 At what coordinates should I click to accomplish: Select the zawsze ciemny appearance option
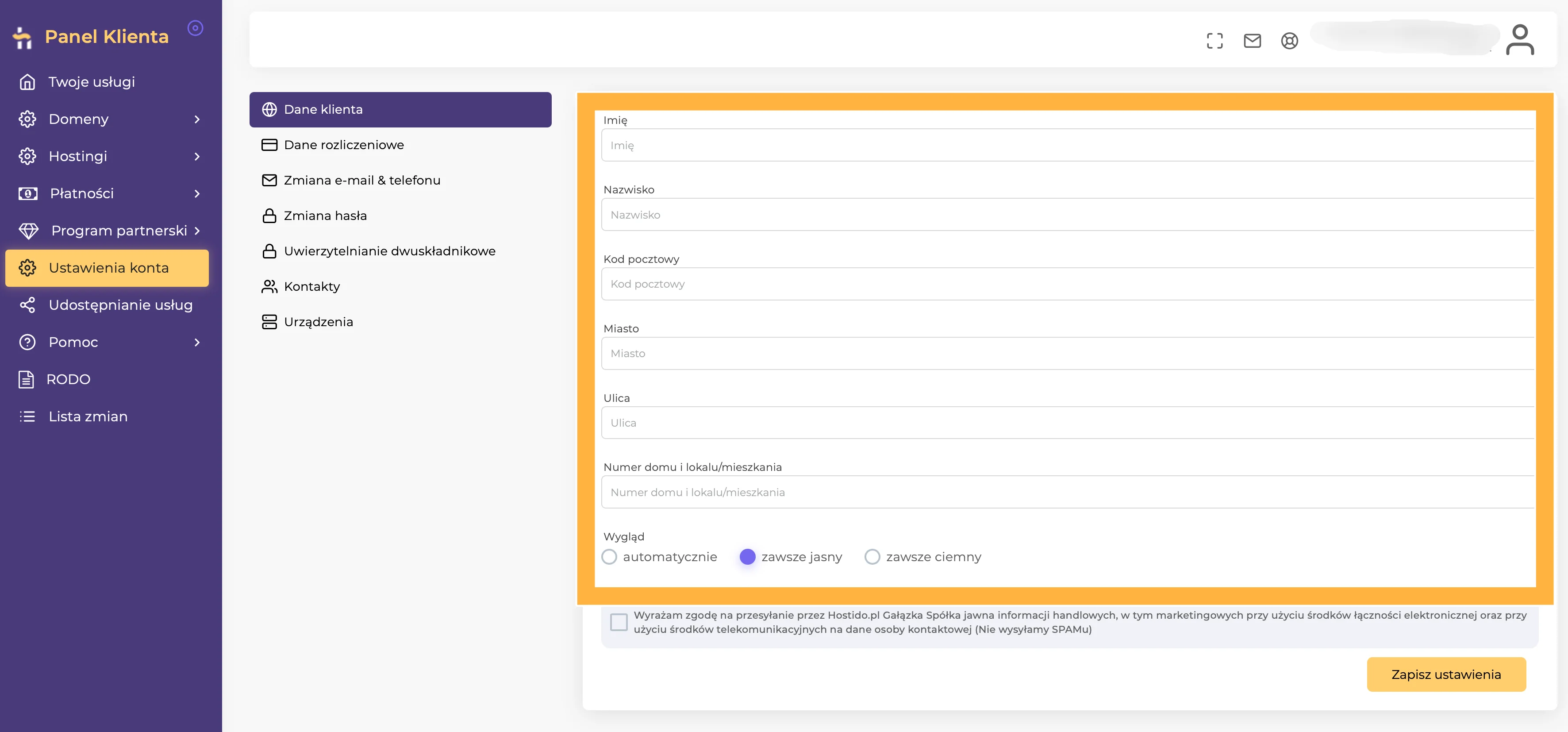(872, 557)
